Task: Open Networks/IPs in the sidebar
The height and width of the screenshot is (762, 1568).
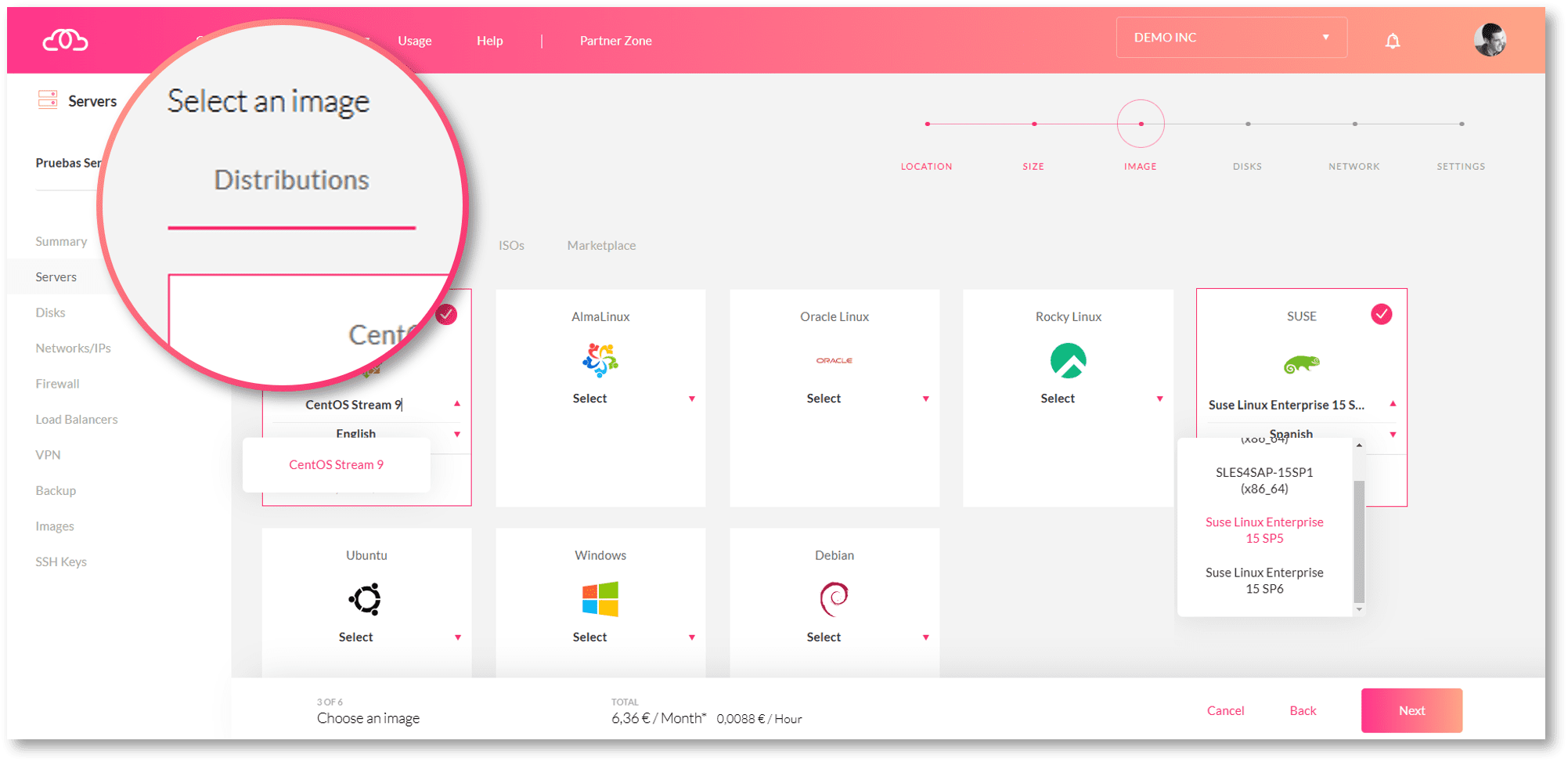Action: (73, 348)
